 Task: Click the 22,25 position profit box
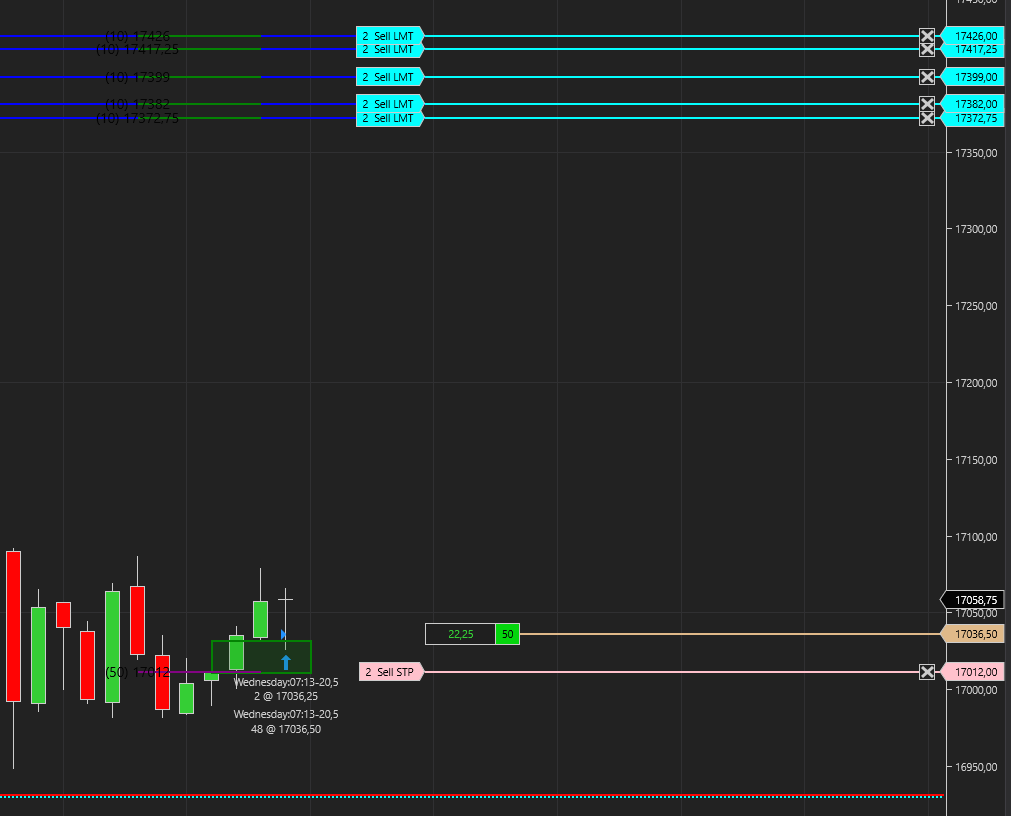[x=460, y=634]
